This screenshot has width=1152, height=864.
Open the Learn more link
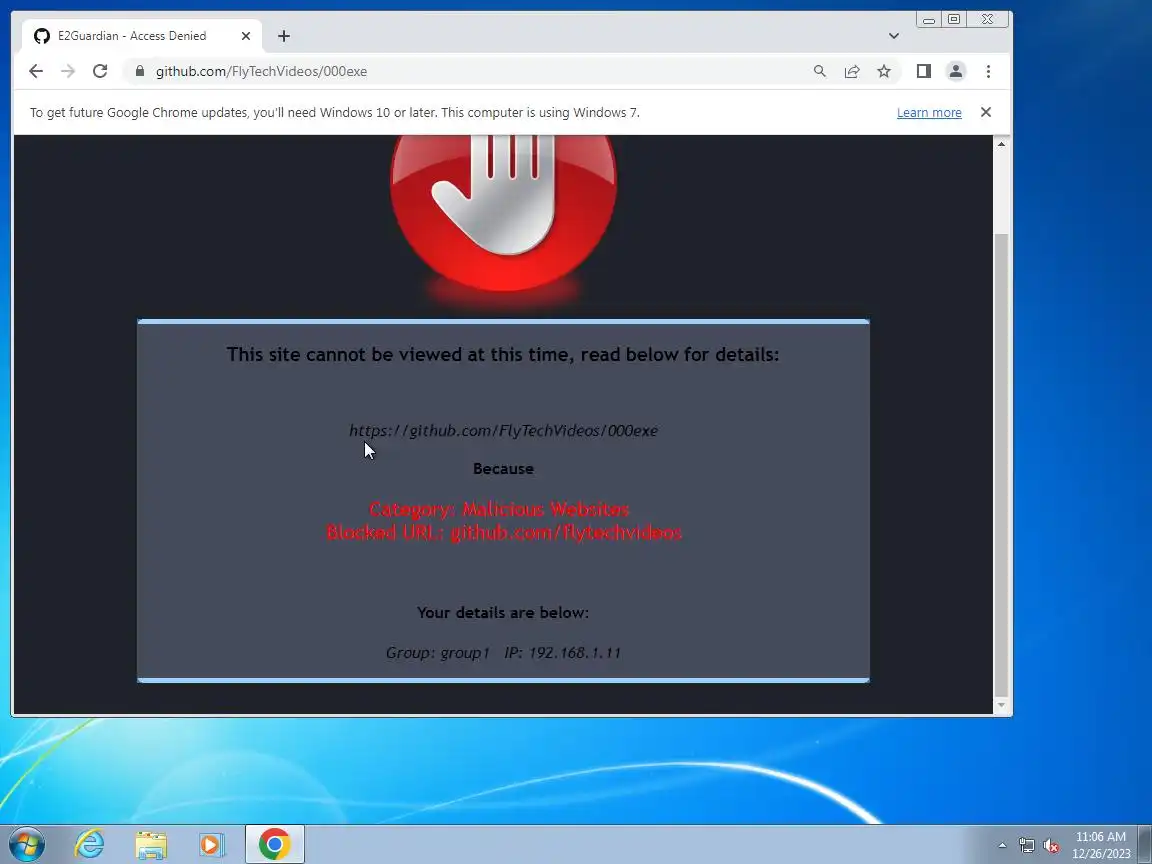tap(929, 112)
